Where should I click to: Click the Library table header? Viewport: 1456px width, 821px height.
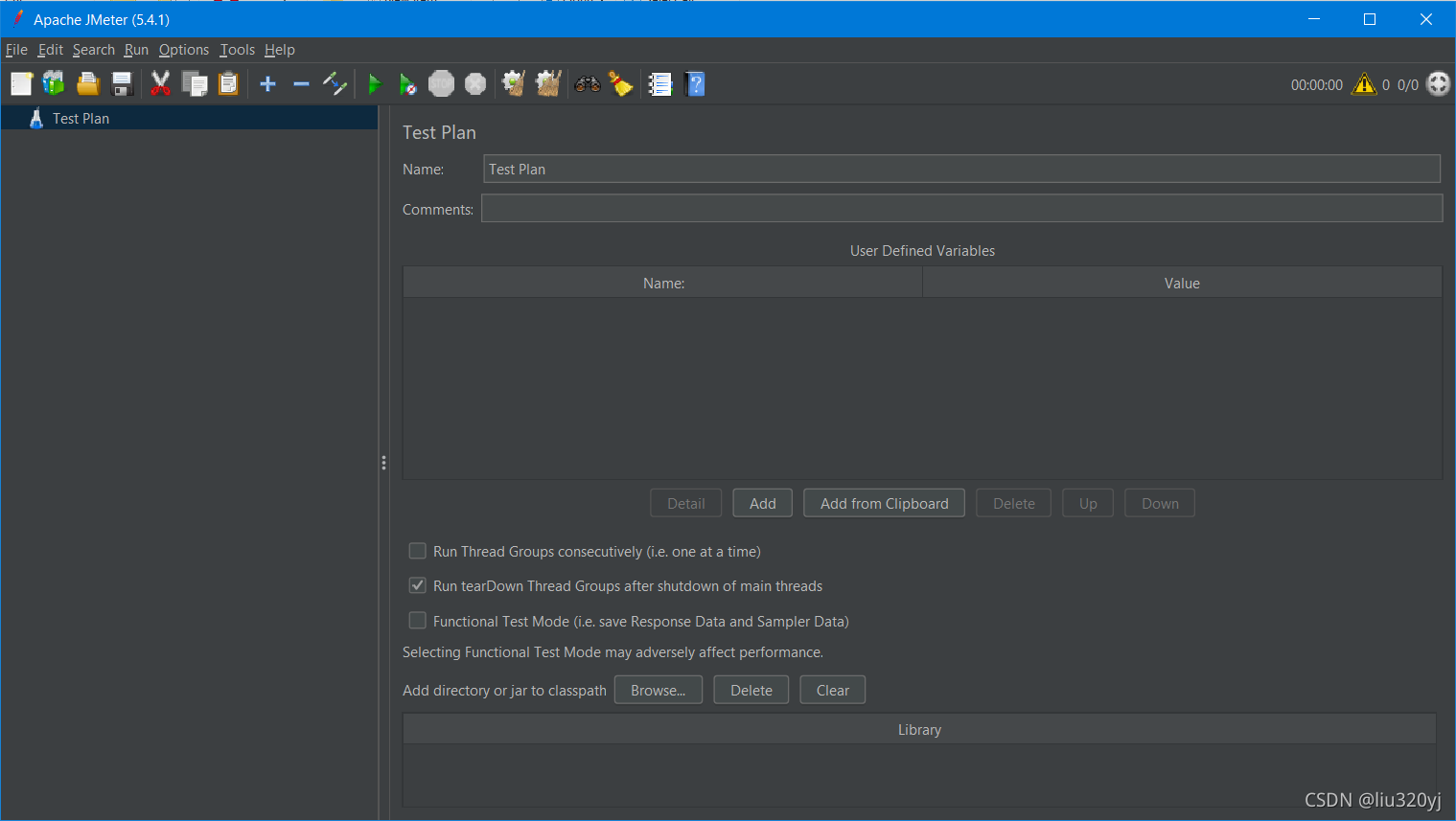coord(919,729)
